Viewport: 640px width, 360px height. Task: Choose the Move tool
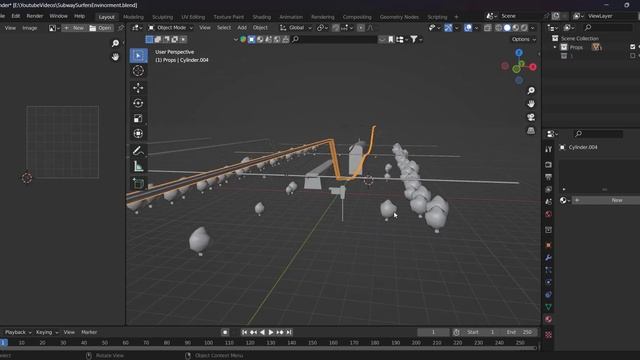point(138,88)
